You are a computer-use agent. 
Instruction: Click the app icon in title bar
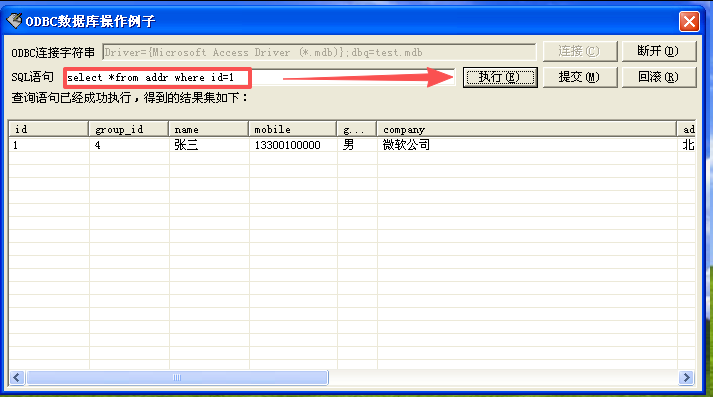click(x=14, y=20)
